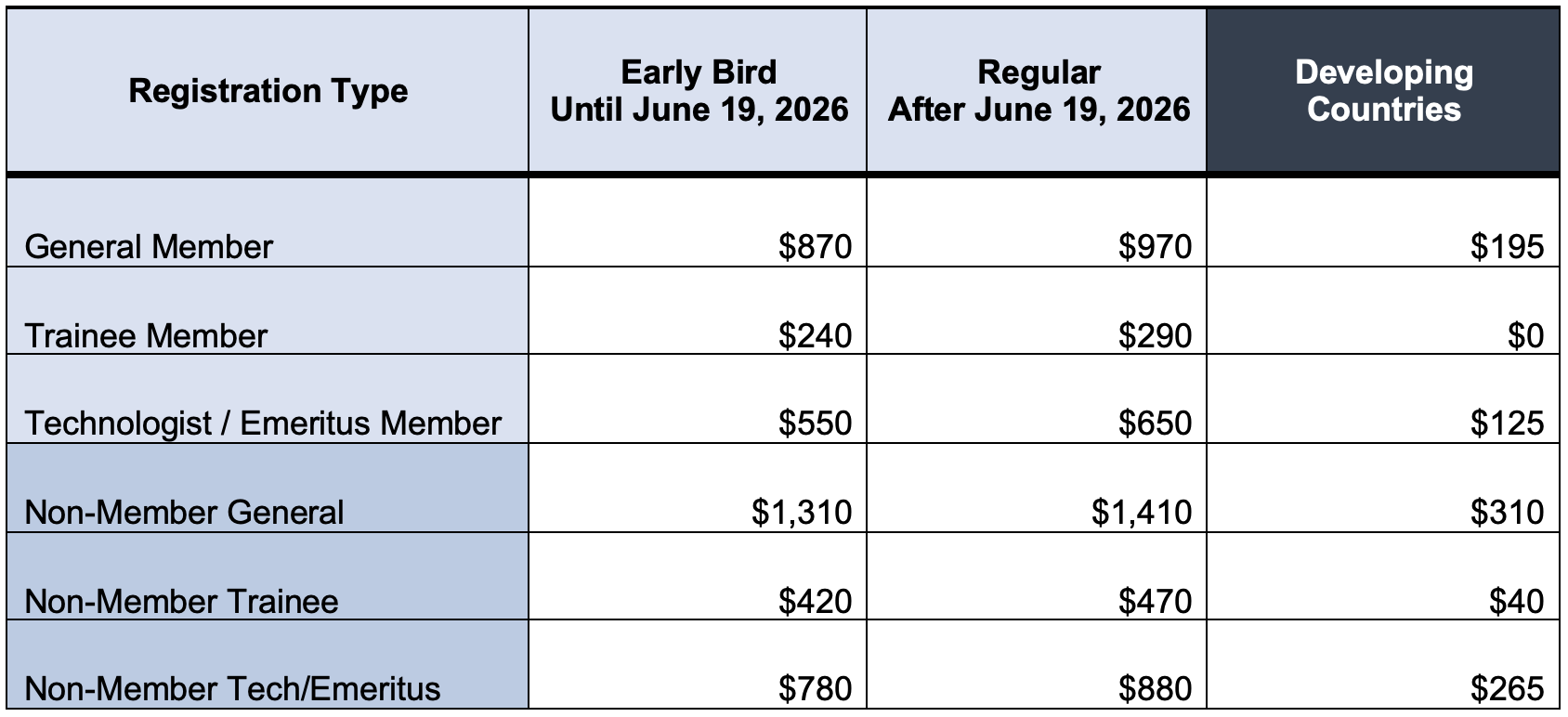Select the $265 developing countries price

pos(1507,688)
